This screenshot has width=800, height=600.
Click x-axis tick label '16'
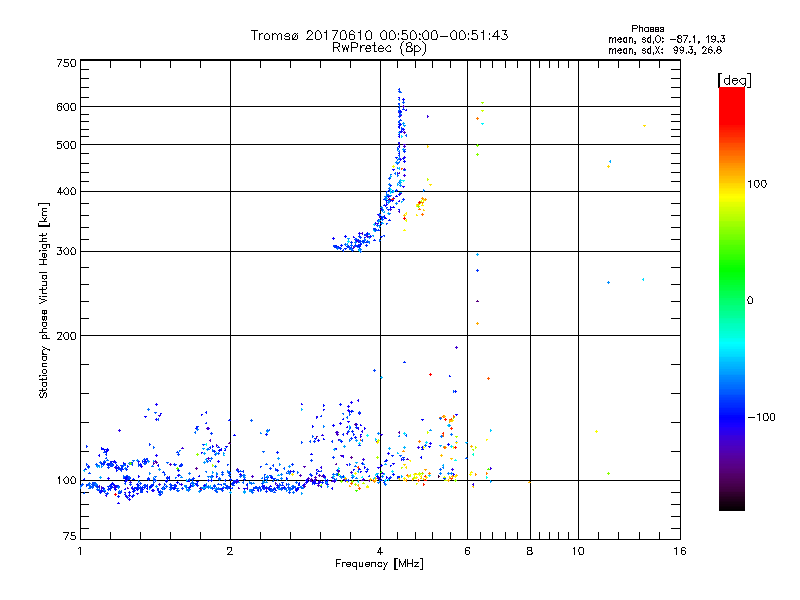click(x=680, y=551)
